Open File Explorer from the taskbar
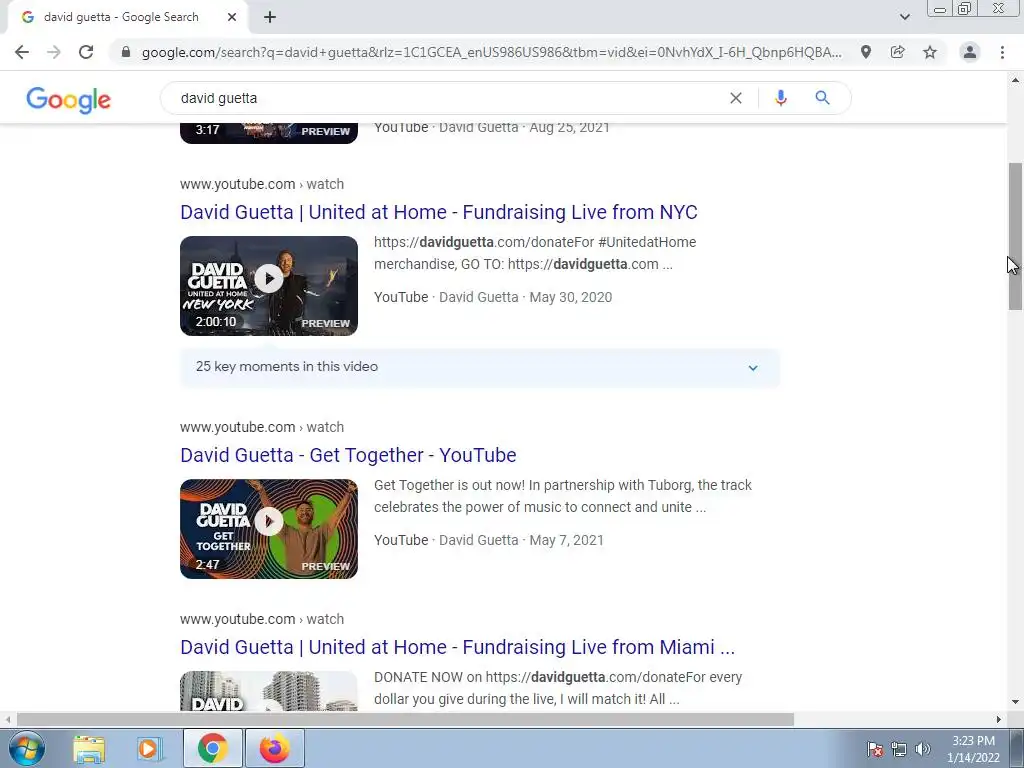The height and width of the screenshot is (768, 1024). 89,748
